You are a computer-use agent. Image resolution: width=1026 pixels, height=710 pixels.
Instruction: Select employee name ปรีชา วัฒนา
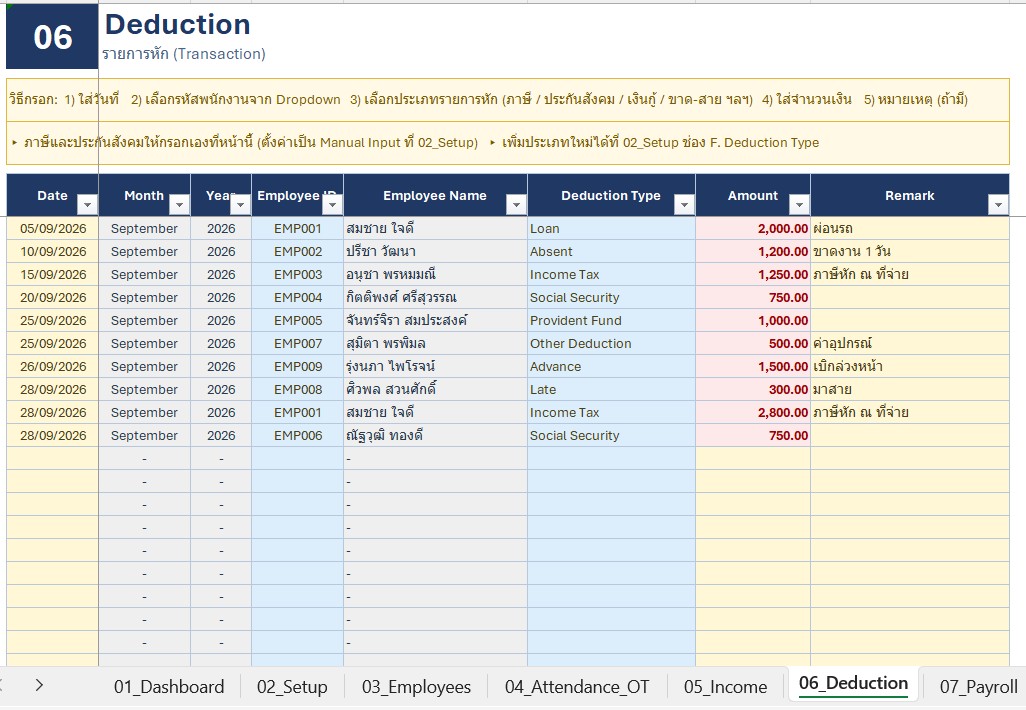coord(435,251)
